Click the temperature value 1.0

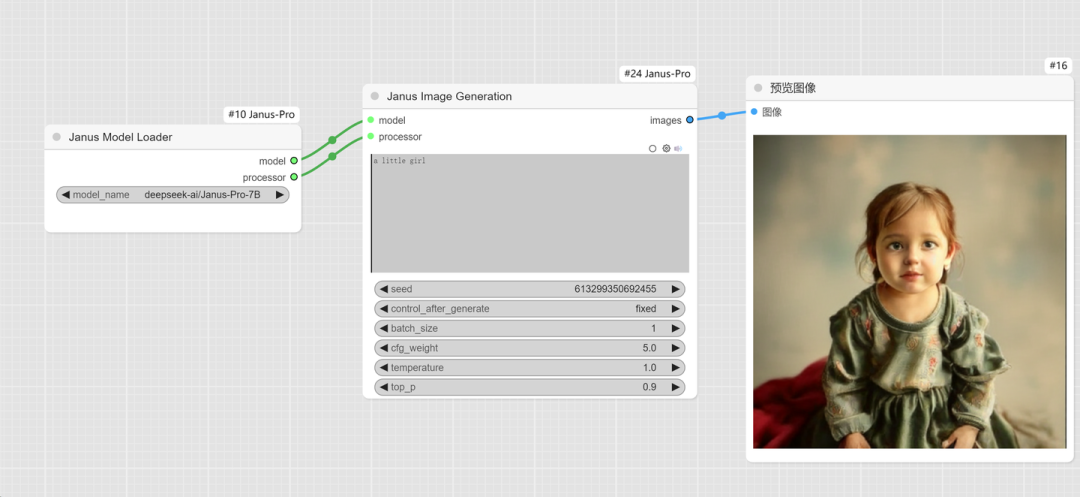tap(650, 368)
